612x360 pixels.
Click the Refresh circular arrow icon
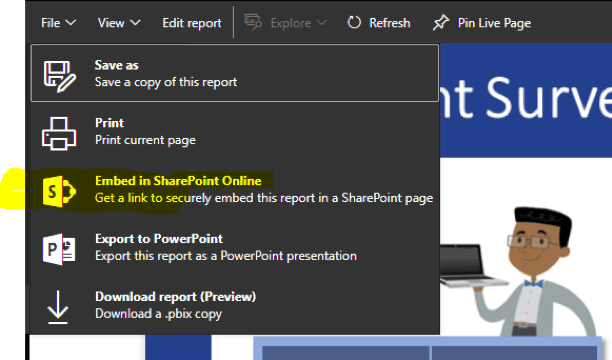354,23
